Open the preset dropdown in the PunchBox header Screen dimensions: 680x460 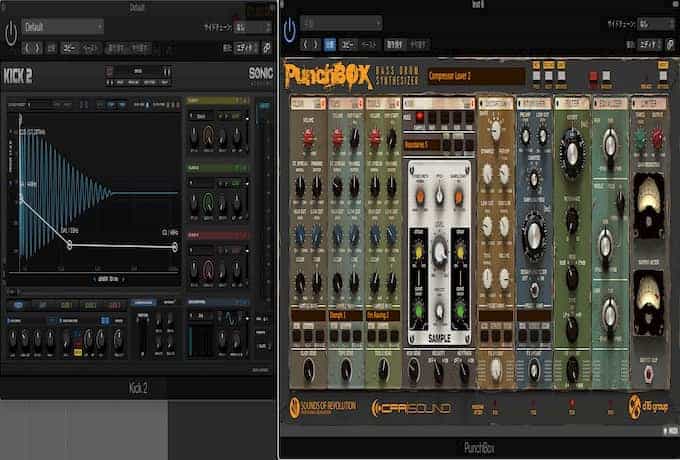[342, 23]
